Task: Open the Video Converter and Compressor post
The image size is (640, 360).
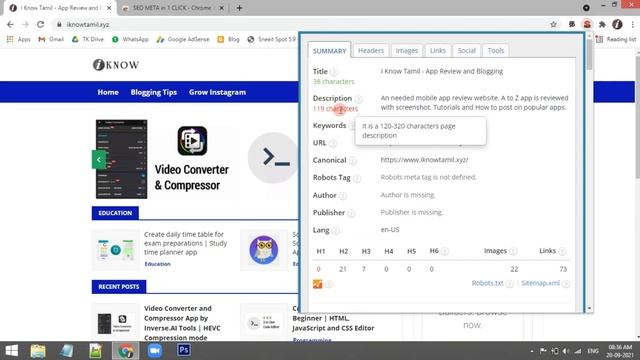Action: coord(182,323)
